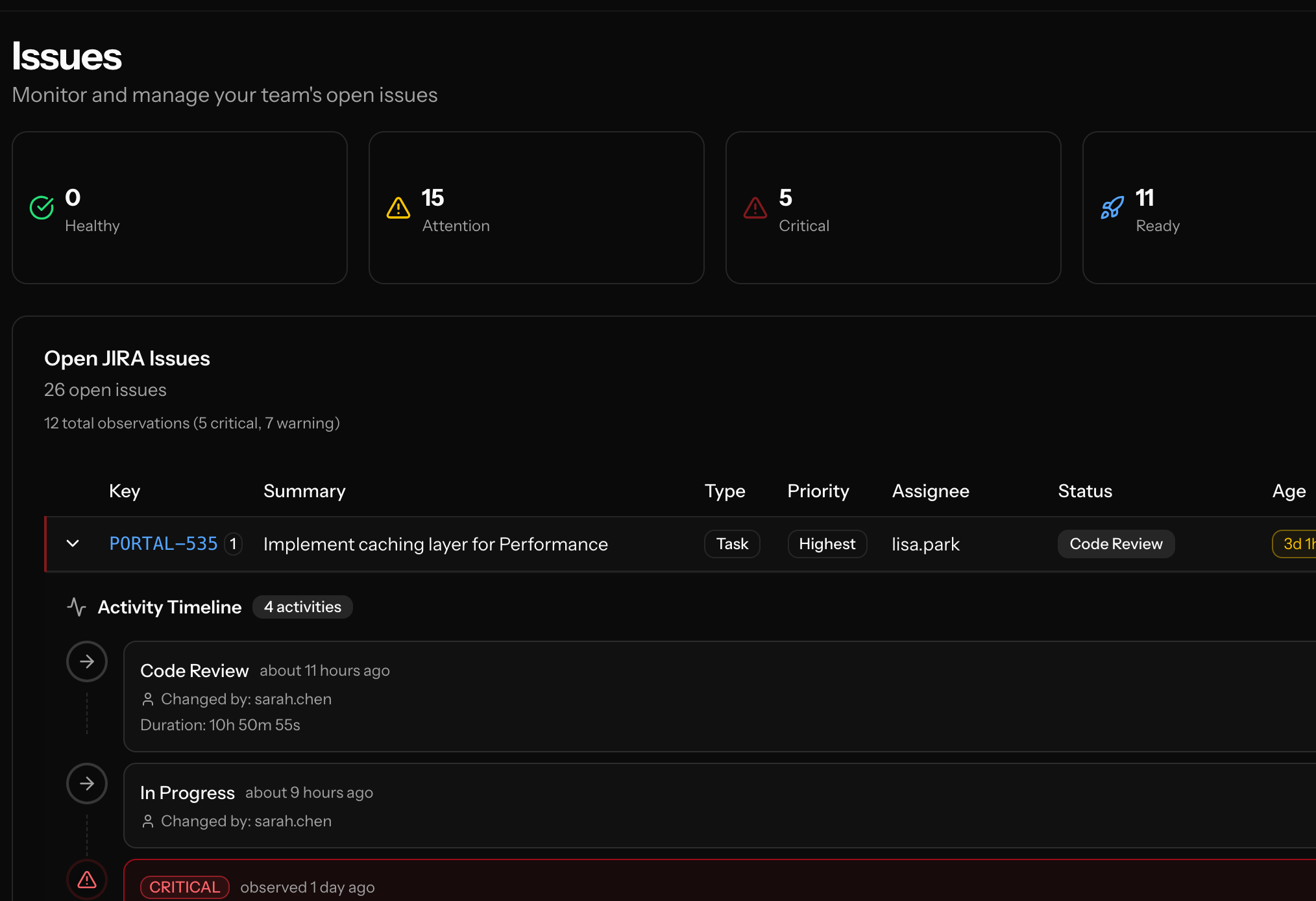Viewport: 1316px width, 901px height.
Task: Click the 3d age badge
Action: coord(1295,544)
